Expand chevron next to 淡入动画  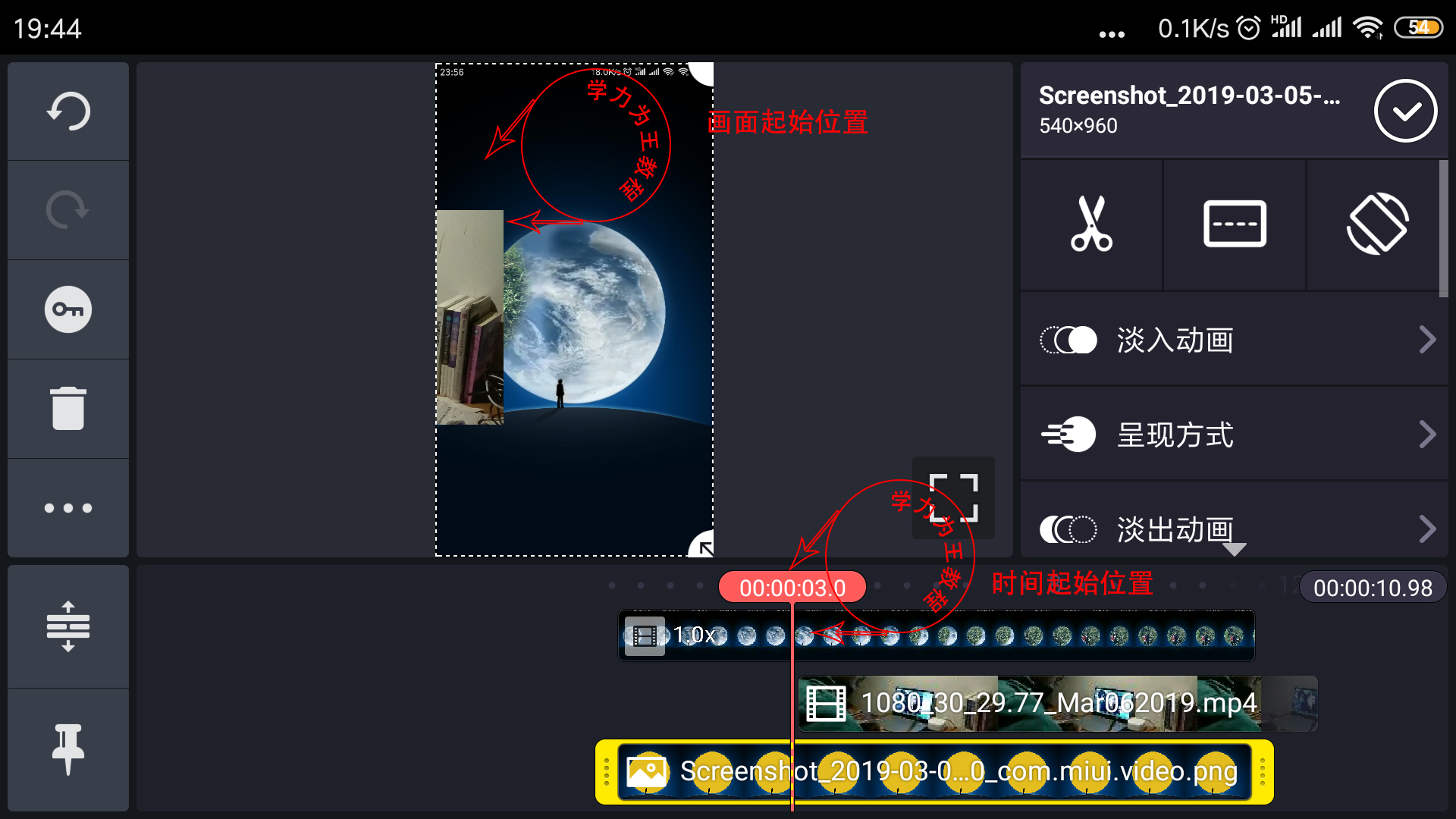1427,340
